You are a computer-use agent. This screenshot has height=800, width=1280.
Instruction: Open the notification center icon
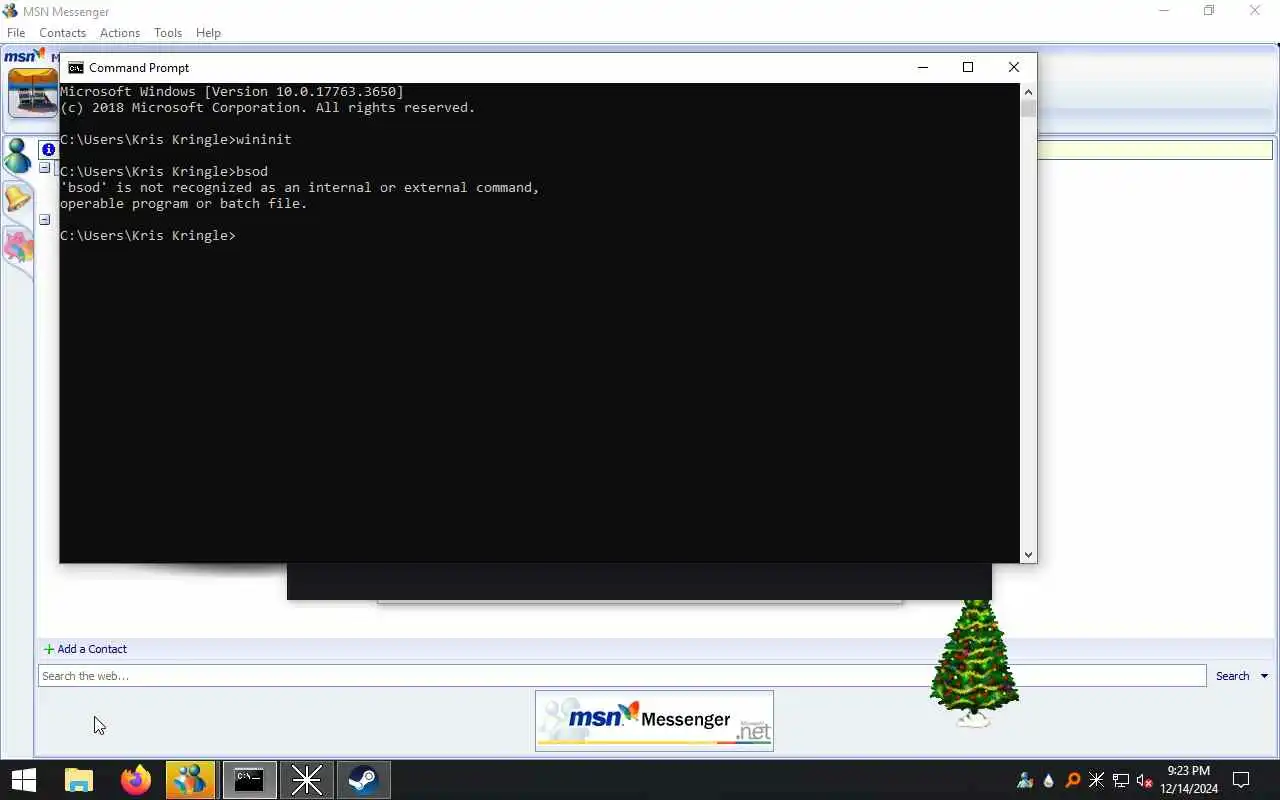[1241, 780]
